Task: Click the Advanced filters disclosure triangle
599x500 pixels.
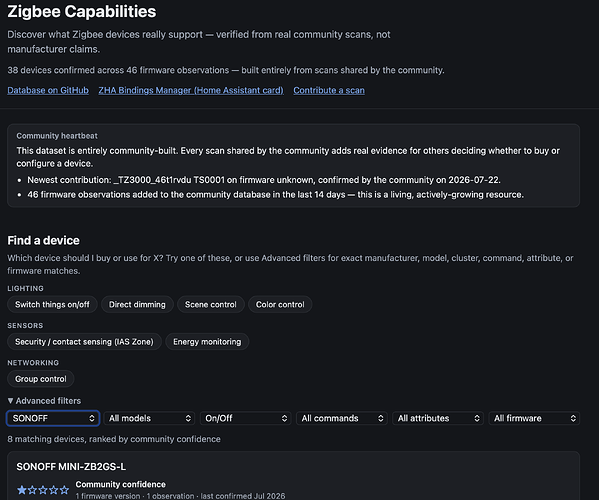Action: tap(10, 401)
